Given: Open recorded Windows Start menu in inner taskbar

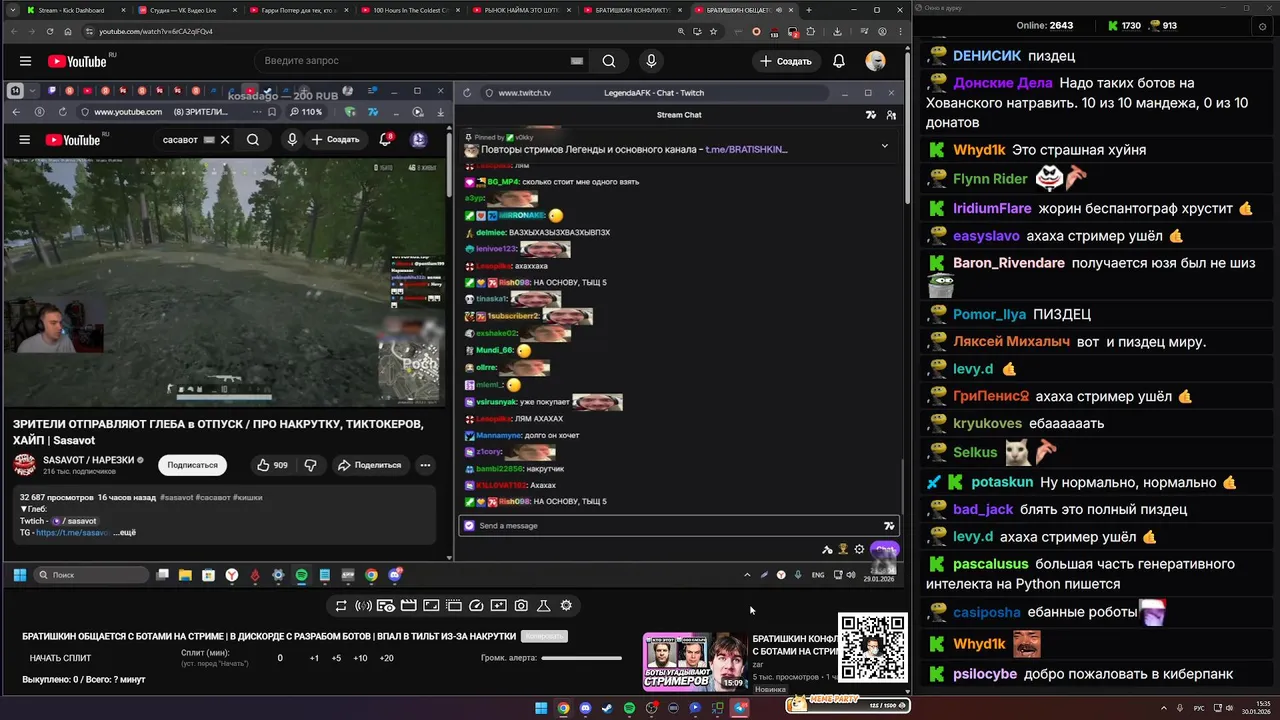Looking at the screenshot, I should point(19,575).
